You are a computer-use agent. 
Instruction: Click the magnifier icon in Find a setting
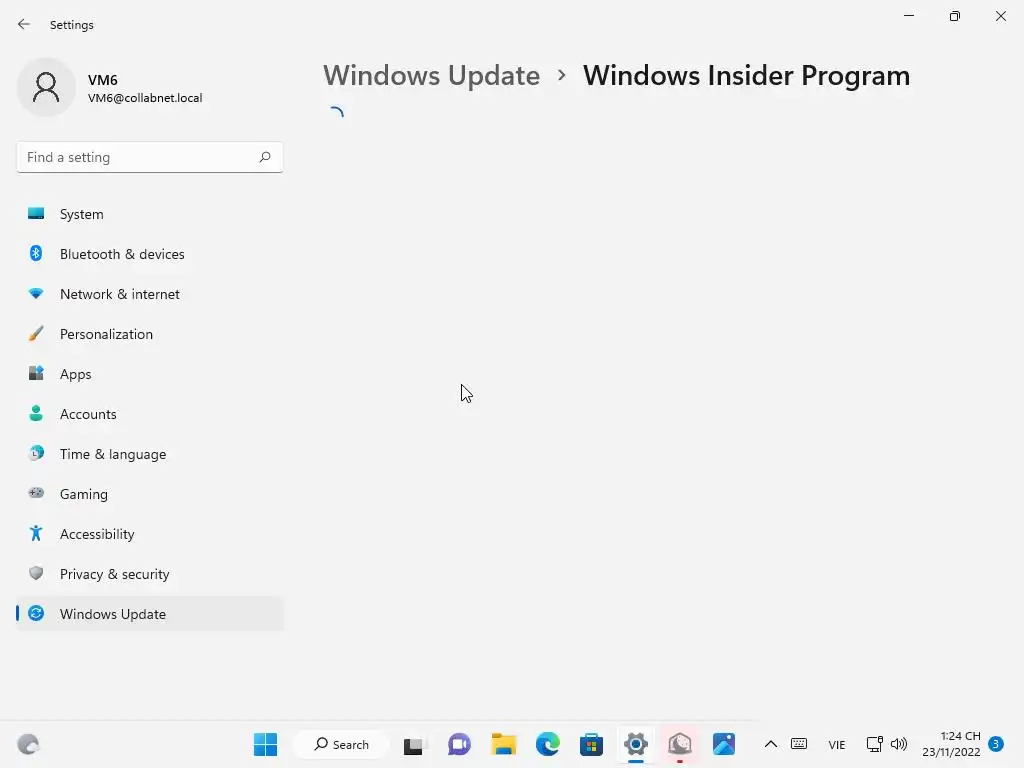pos(264,157)
